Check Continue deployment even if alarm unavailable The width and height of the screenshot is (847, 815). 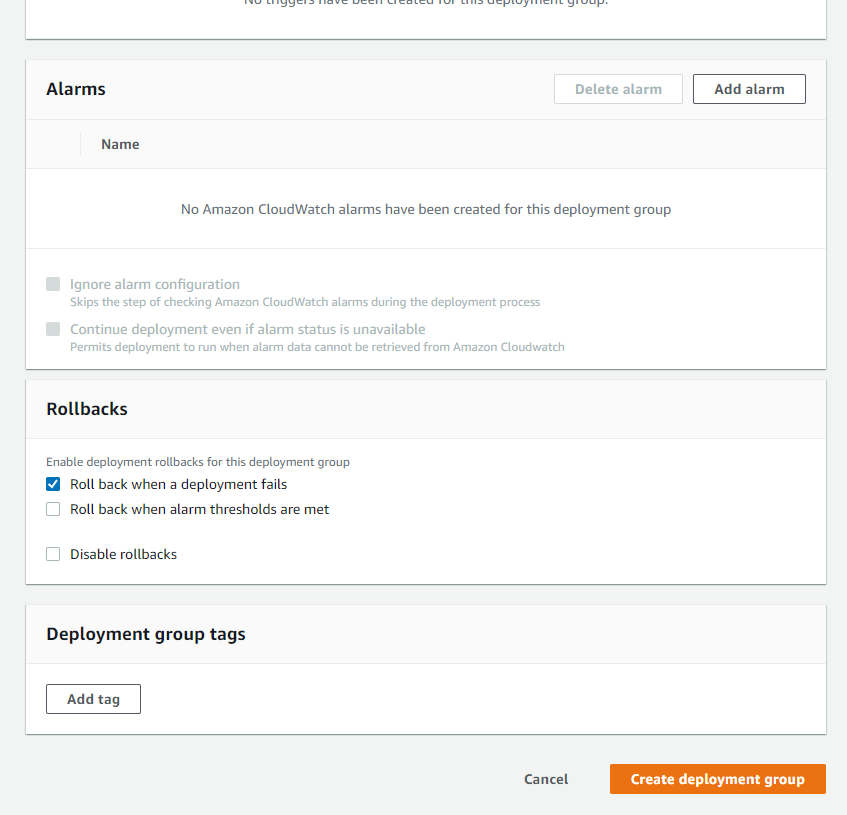[x=53, y=329]
